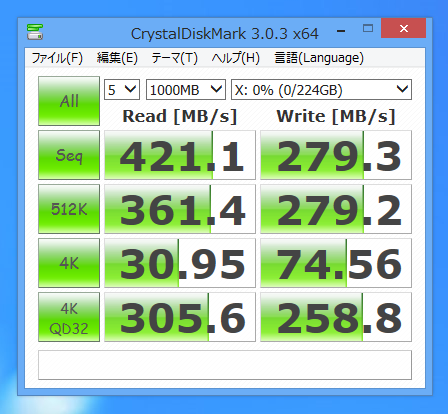448x414 pixels.
Task: Select the Seq write result 279.3
Action: pos(336,155)
